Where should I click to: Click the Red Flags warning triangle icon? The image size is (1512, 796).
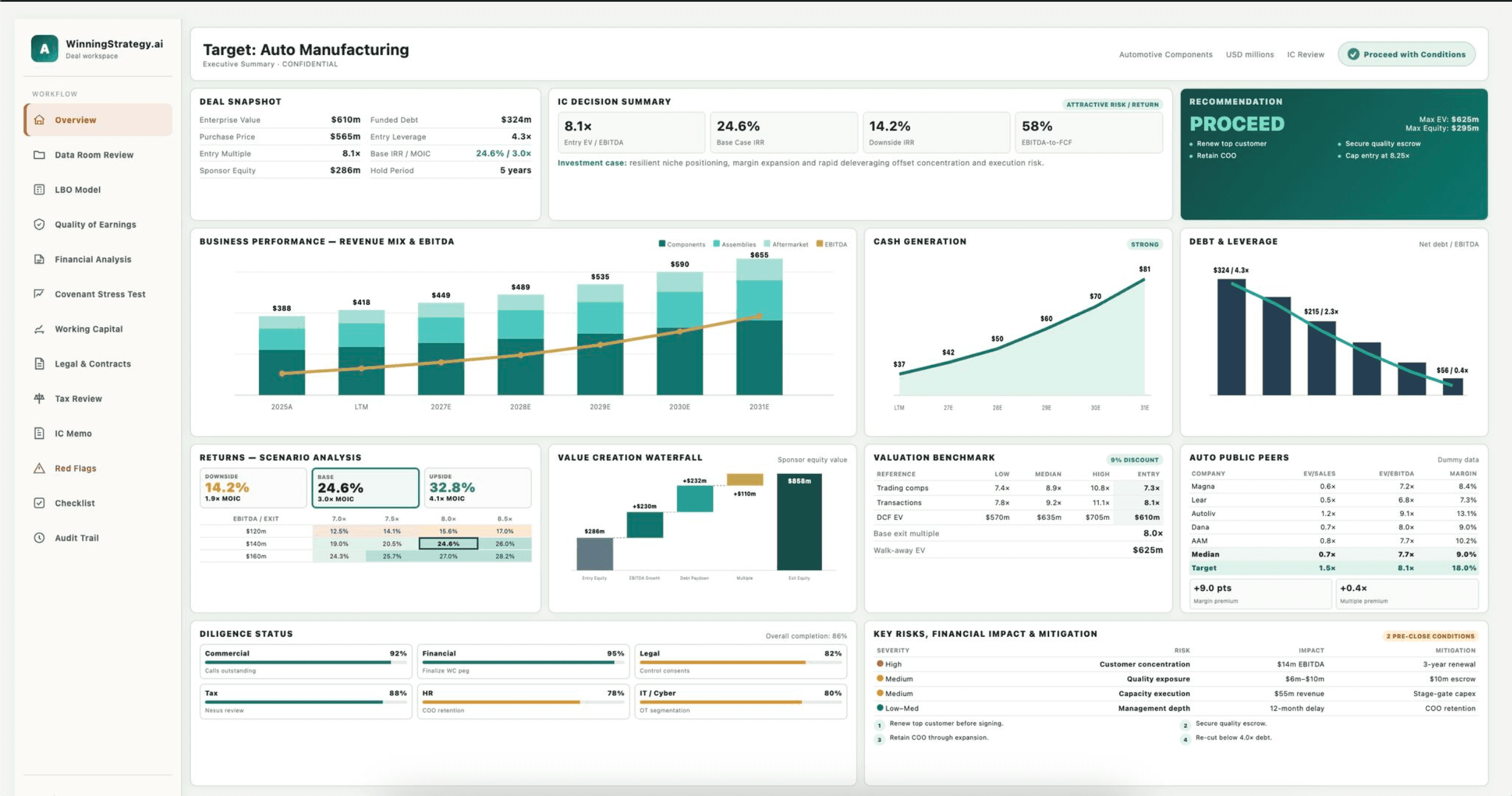click(x=39, y=468)
